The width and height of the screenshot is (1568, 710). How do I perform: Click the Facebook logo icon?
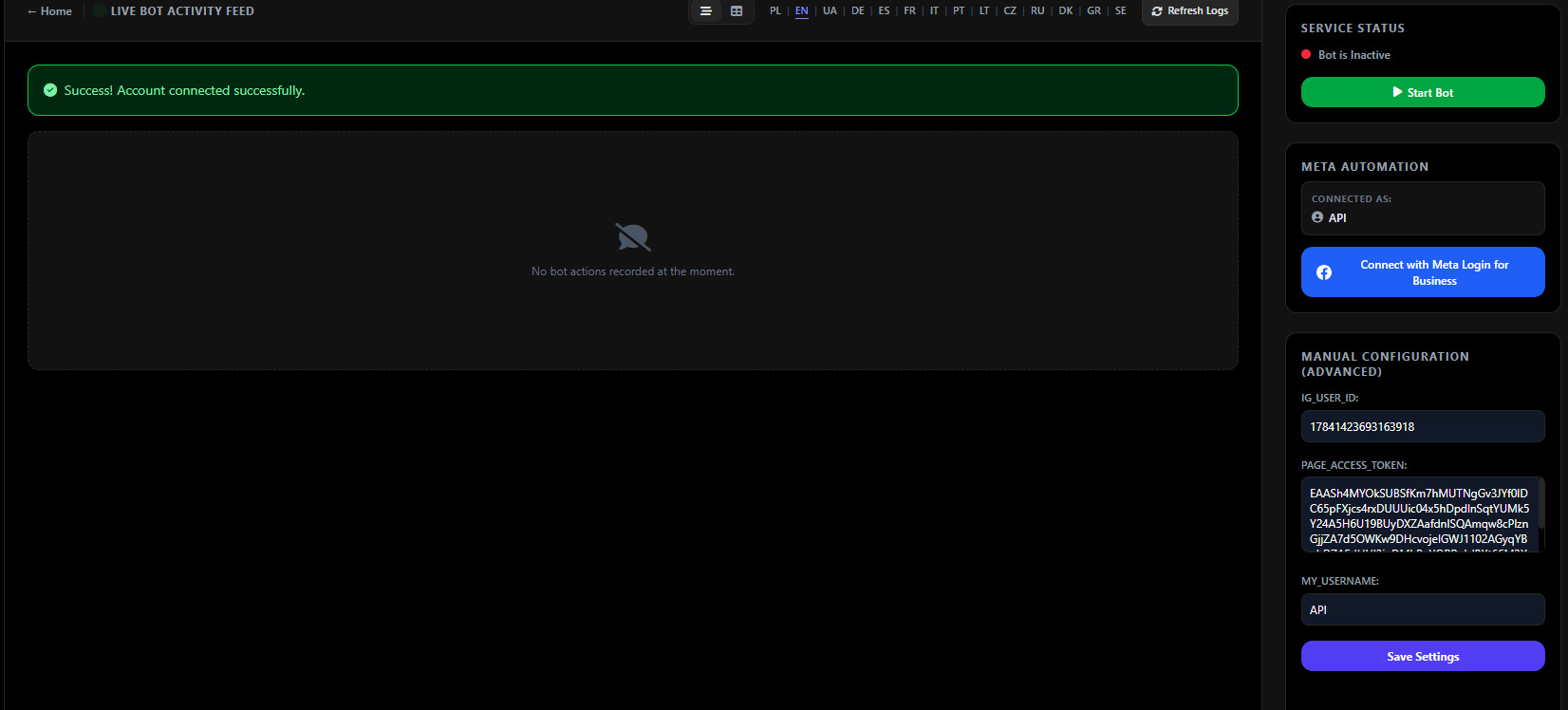[x=1324, y=272]
